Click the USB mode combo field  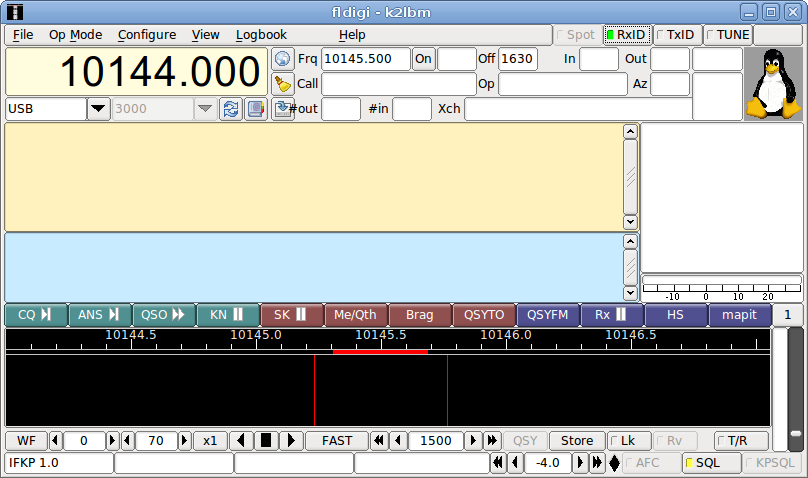pyautogui.click(x=46, y=109)
